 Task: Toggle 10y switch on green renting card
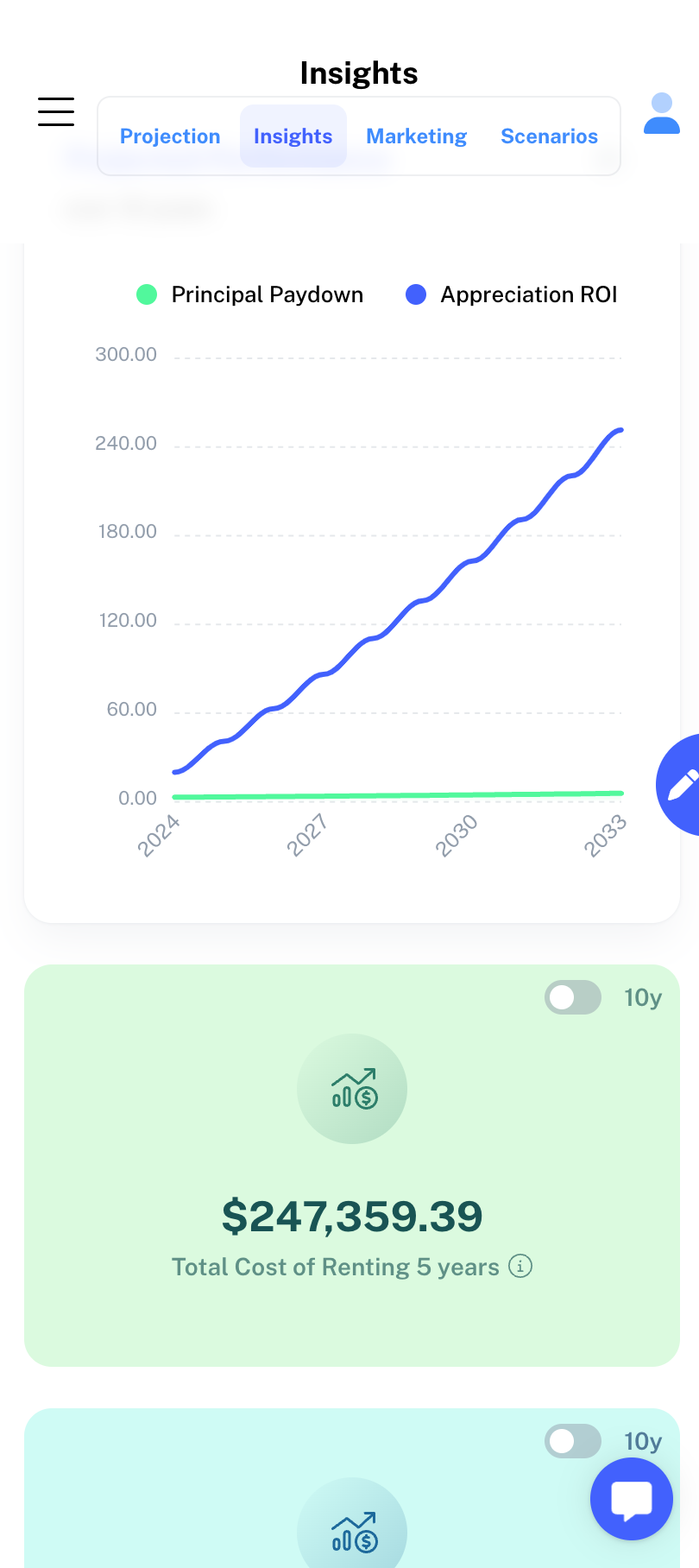coord(573,997)
